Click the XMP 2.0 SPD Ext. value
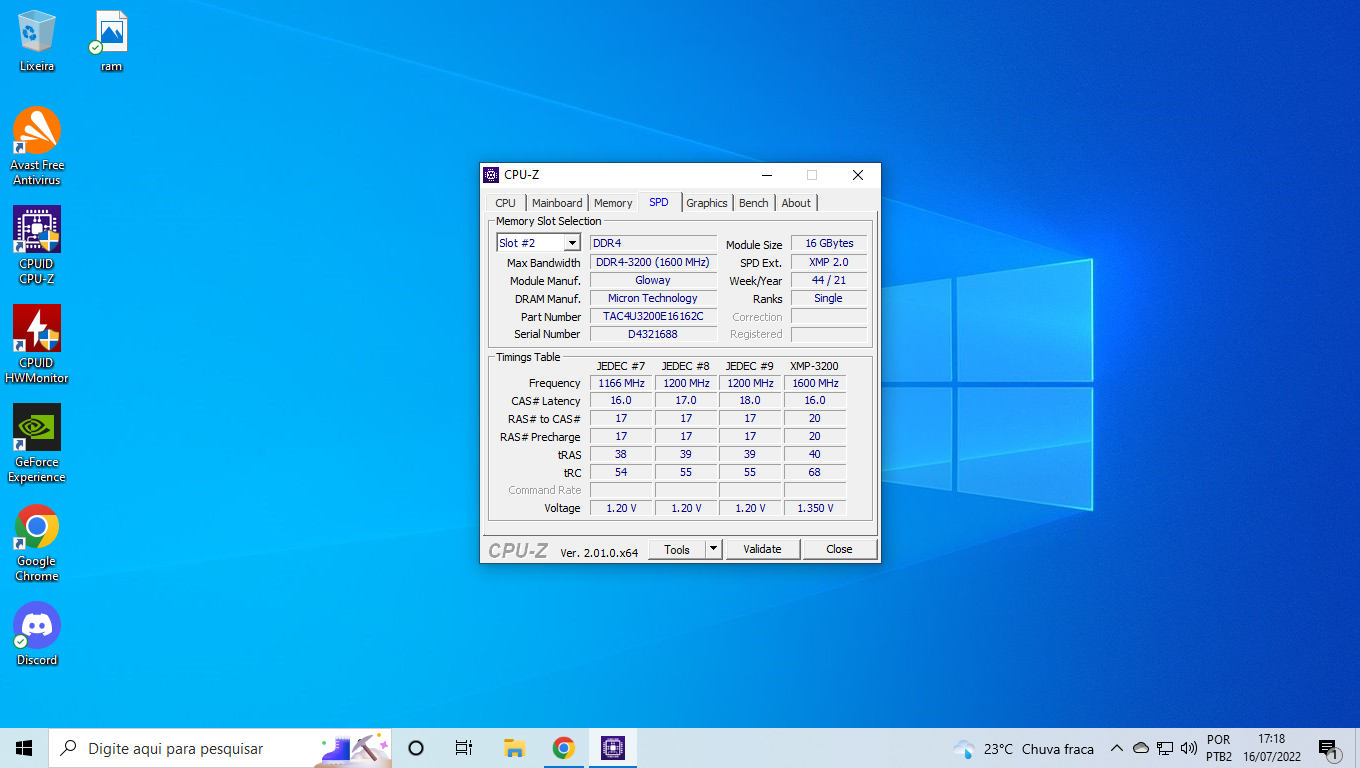 click(x=829, y=262)
